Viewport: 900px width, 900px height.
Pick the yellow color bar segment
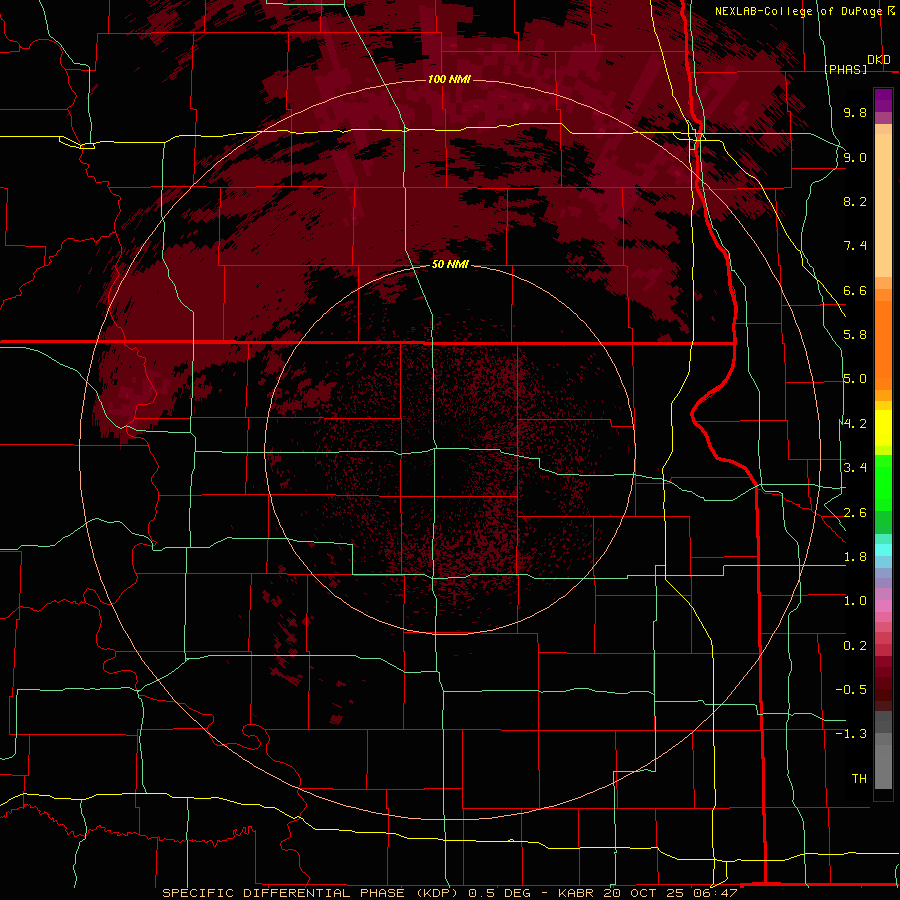coord(883,428)
